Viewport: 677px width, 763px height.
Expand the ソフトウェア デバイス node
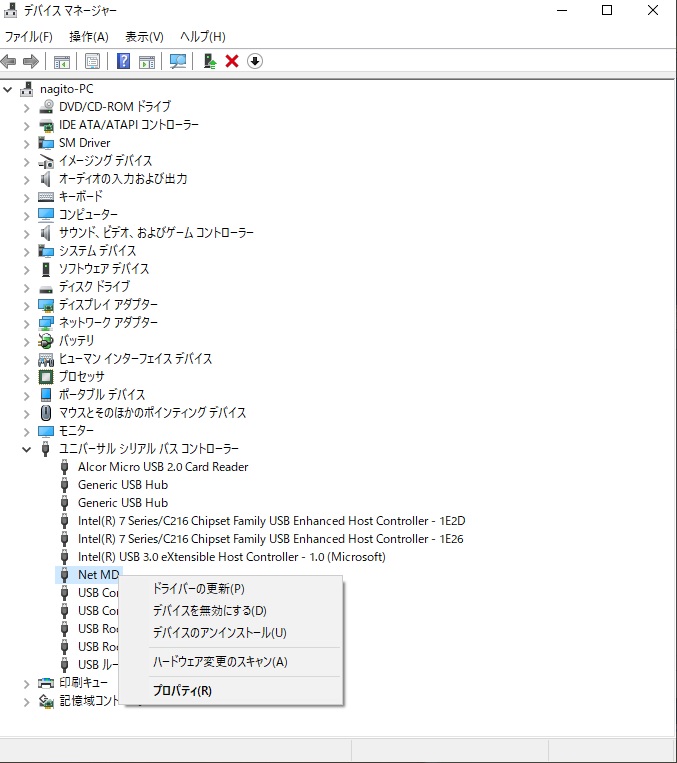[x=27, y=270]
